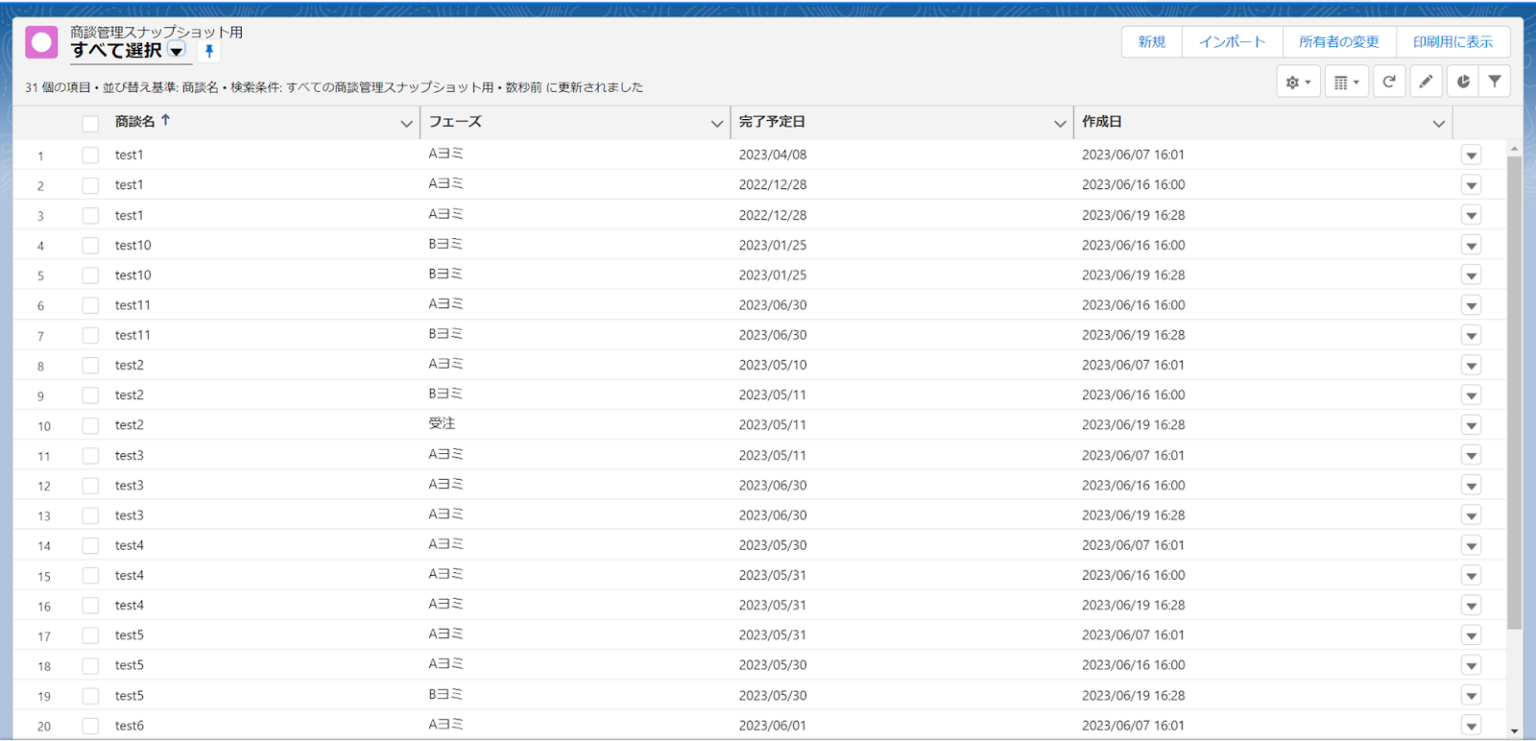Image resolution: width=1536 pixels, height=741 pixels.
Task: Open the filter funnel icon
Action: click(x=1494, y=82)
